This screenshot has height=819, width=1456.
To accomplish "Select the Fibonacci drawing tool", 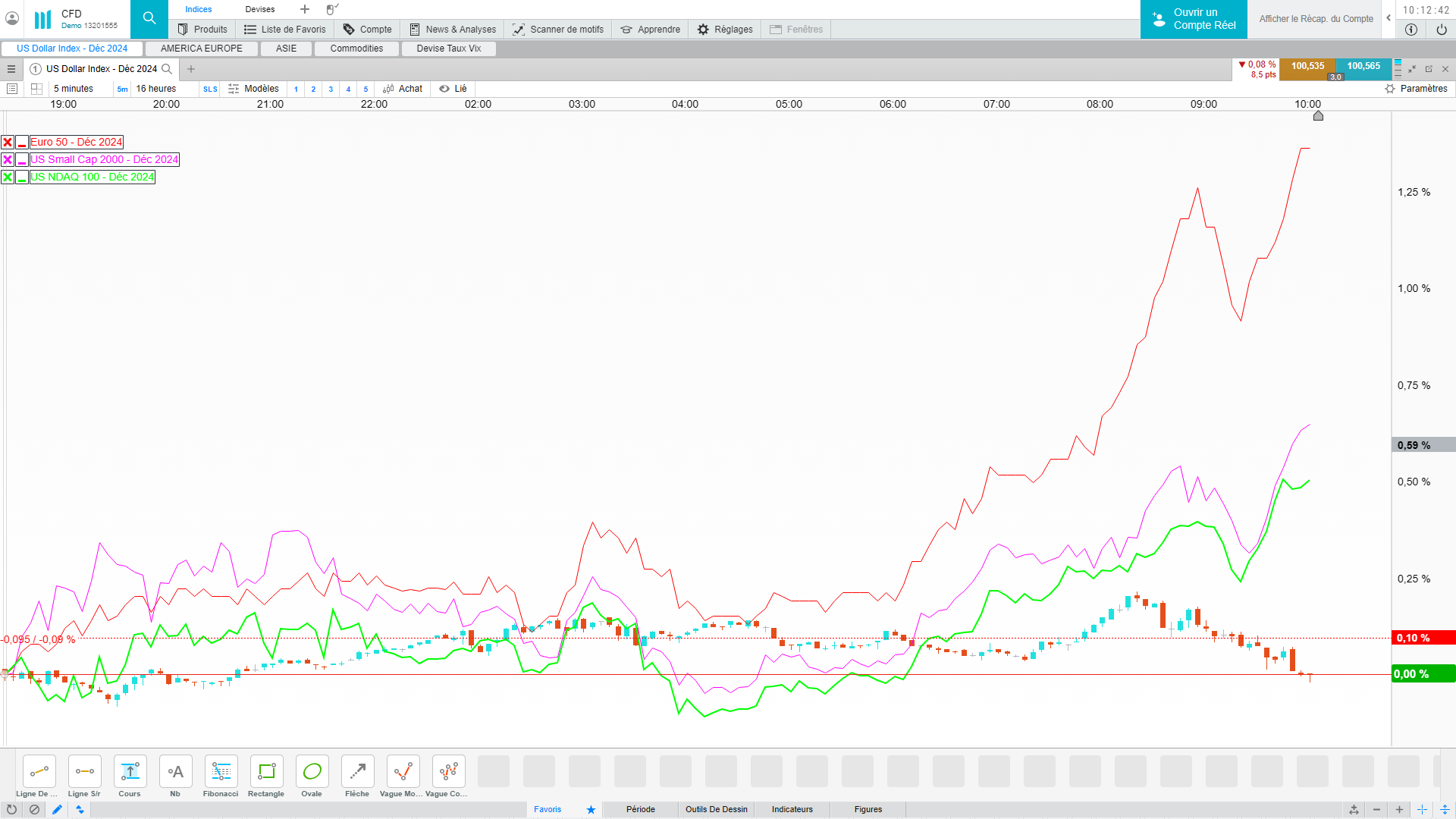I will (x=221, y=772).
